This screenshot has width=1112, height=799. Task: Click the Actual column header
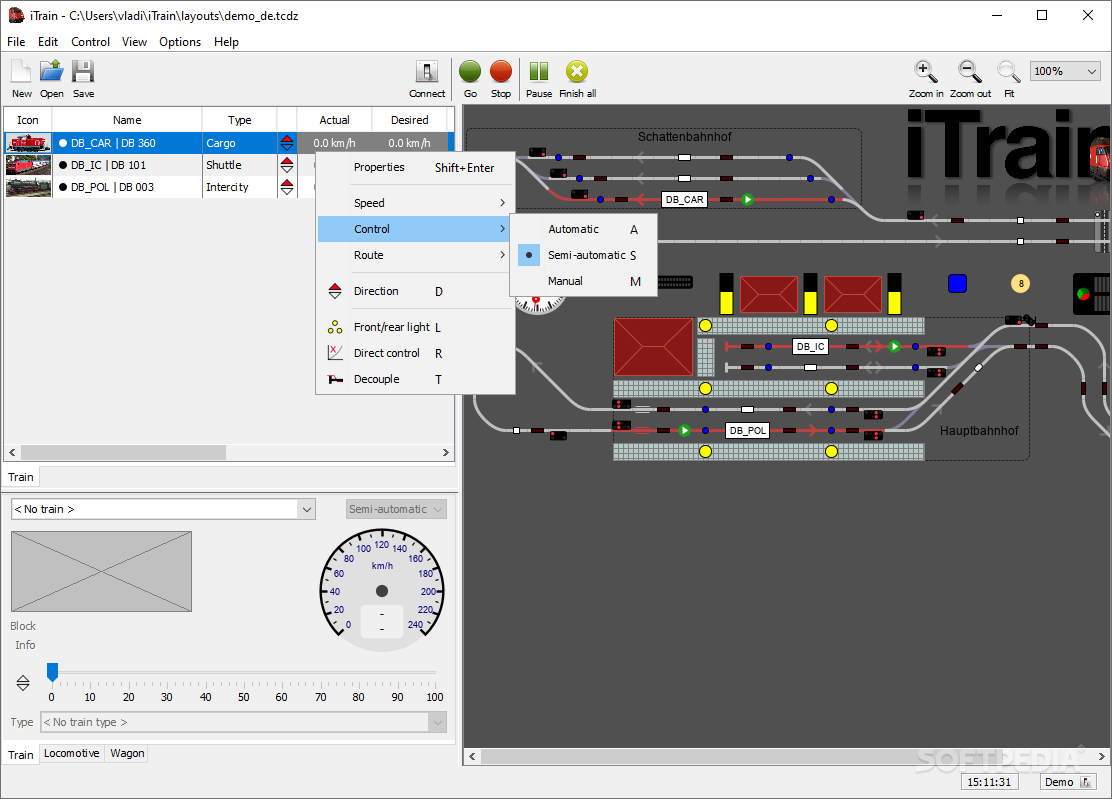click(x=334, y=120)
